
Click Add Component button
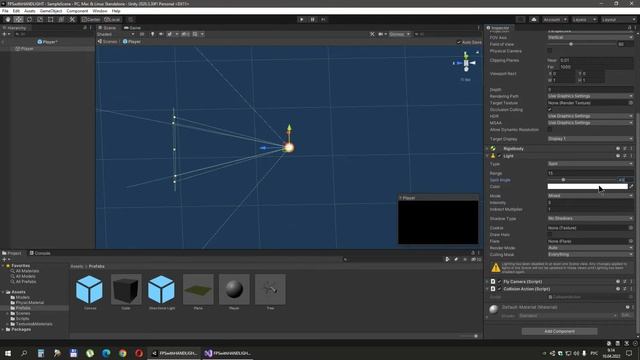559,331
